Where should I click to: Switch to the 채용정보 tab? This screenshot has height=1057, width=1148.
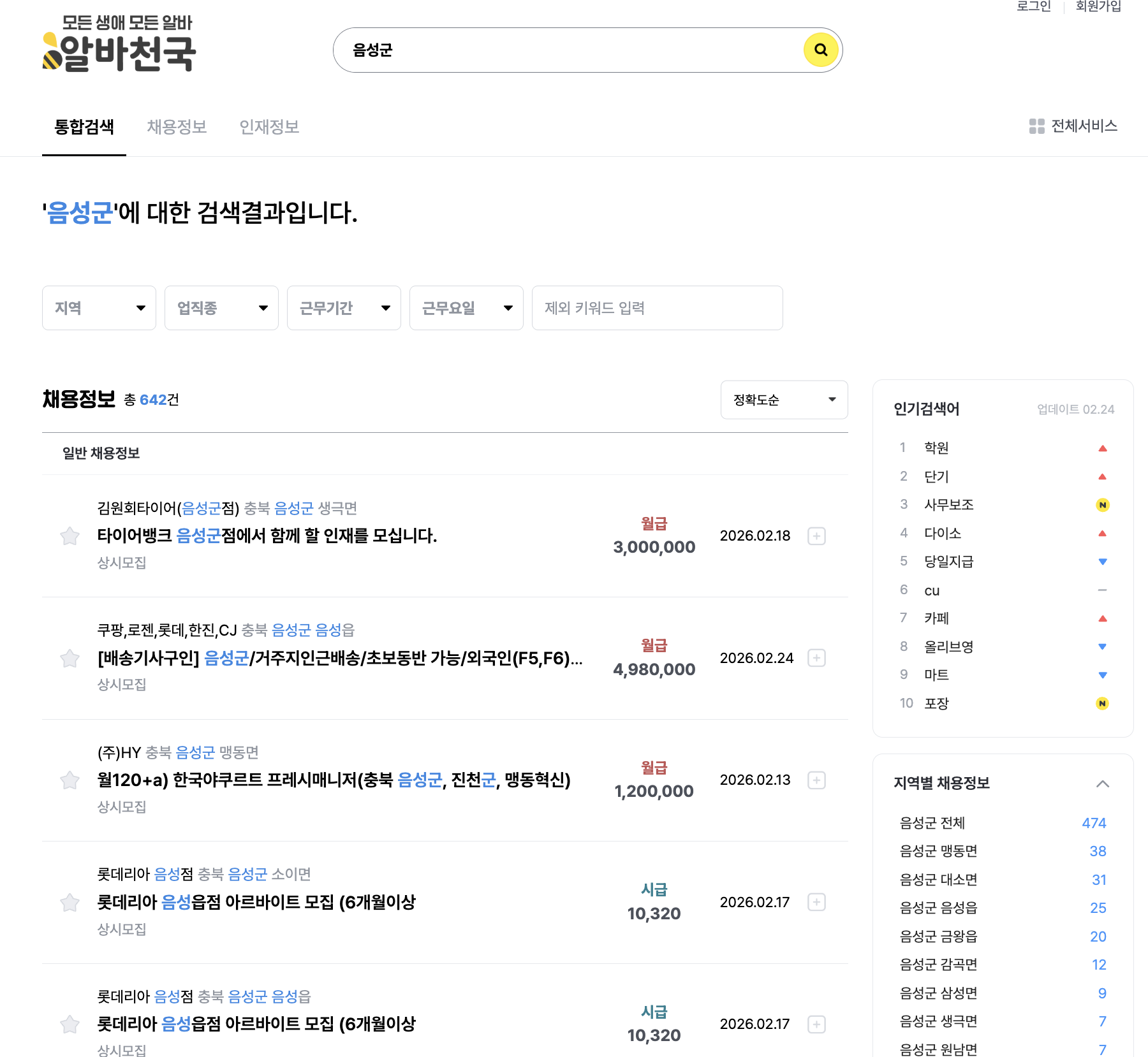click(x=177, y=127)
